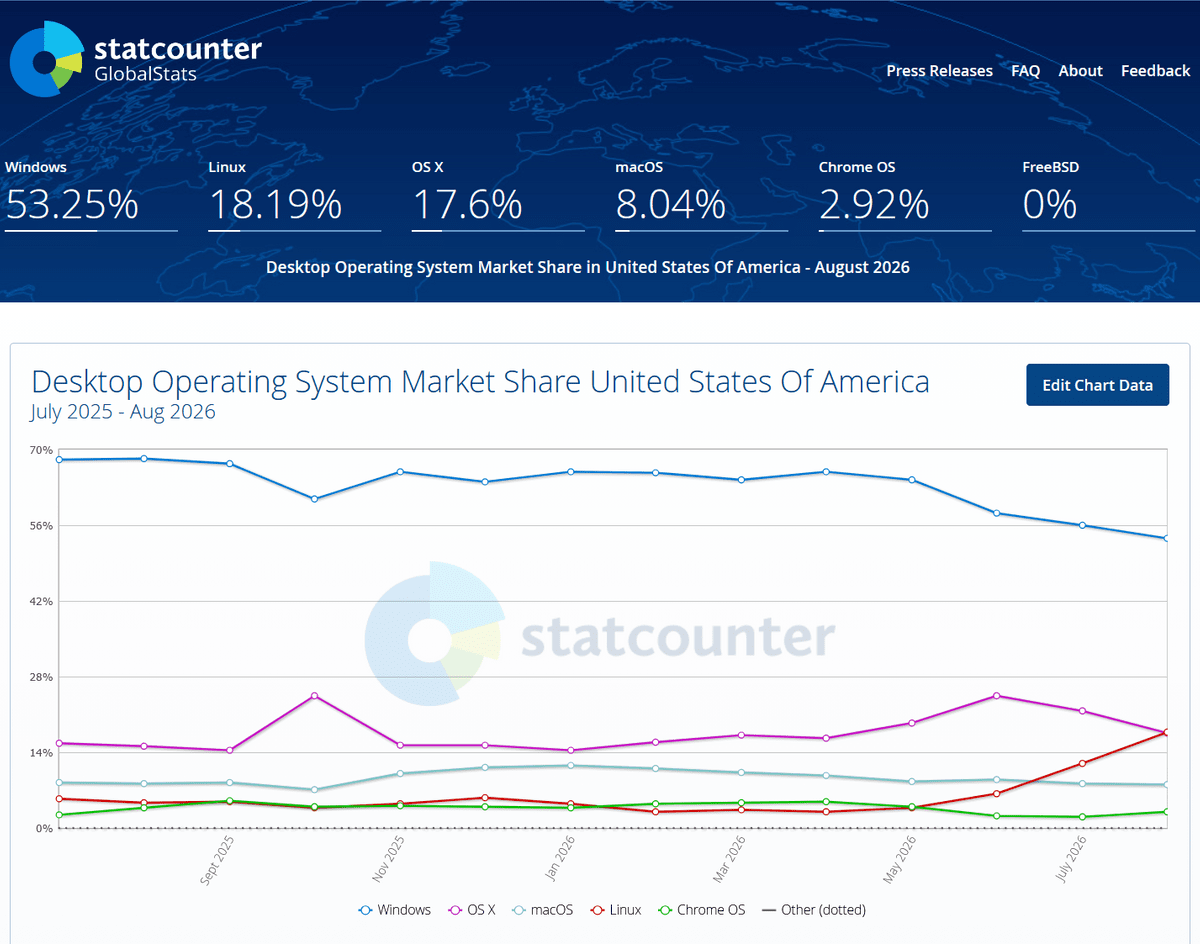Open the Feedback link
The image size is (1200, 944).
click(1155, 71)
